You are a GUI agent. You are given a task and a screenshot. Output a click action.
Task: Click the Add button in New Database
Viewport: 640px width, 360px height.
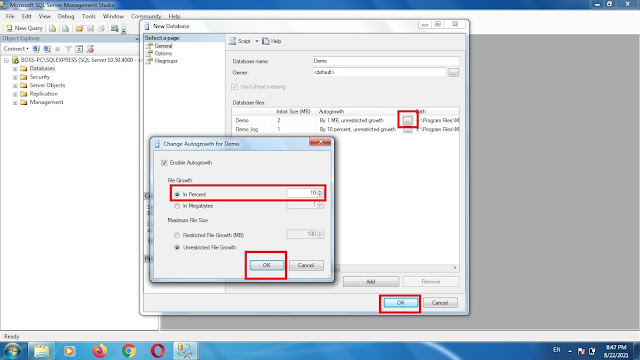click(371, 282)
